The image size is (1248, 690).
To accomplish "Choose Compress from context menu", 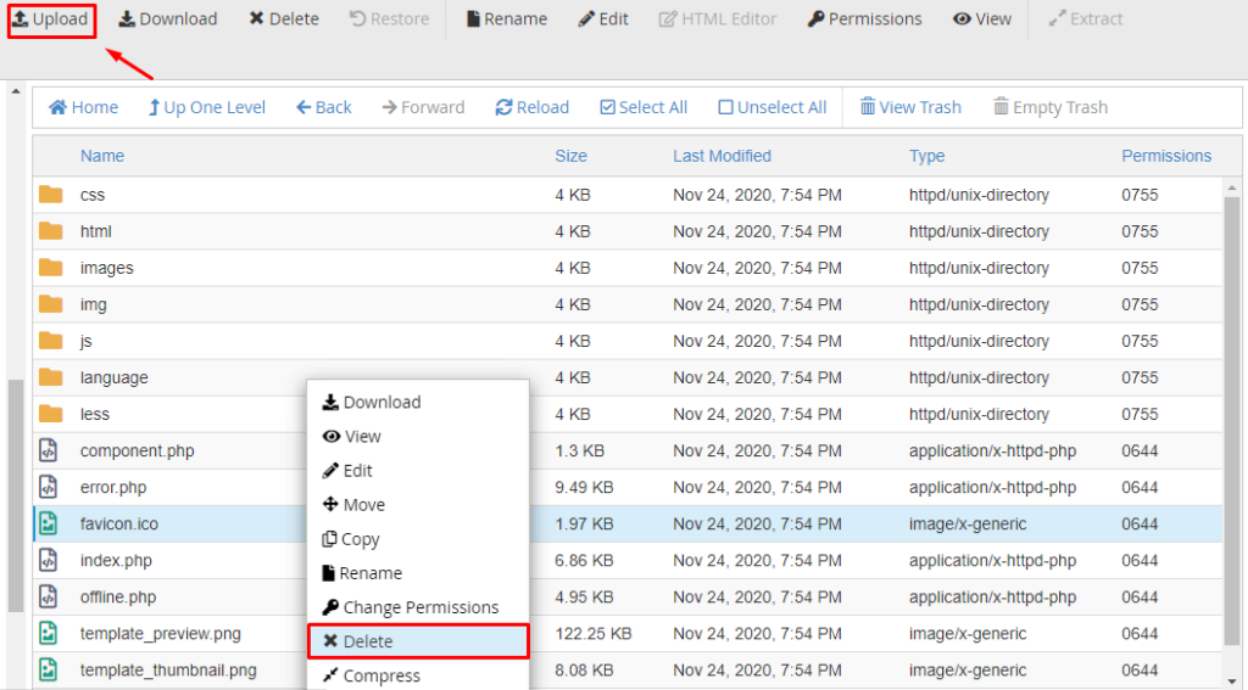I will tap(371, 676).
